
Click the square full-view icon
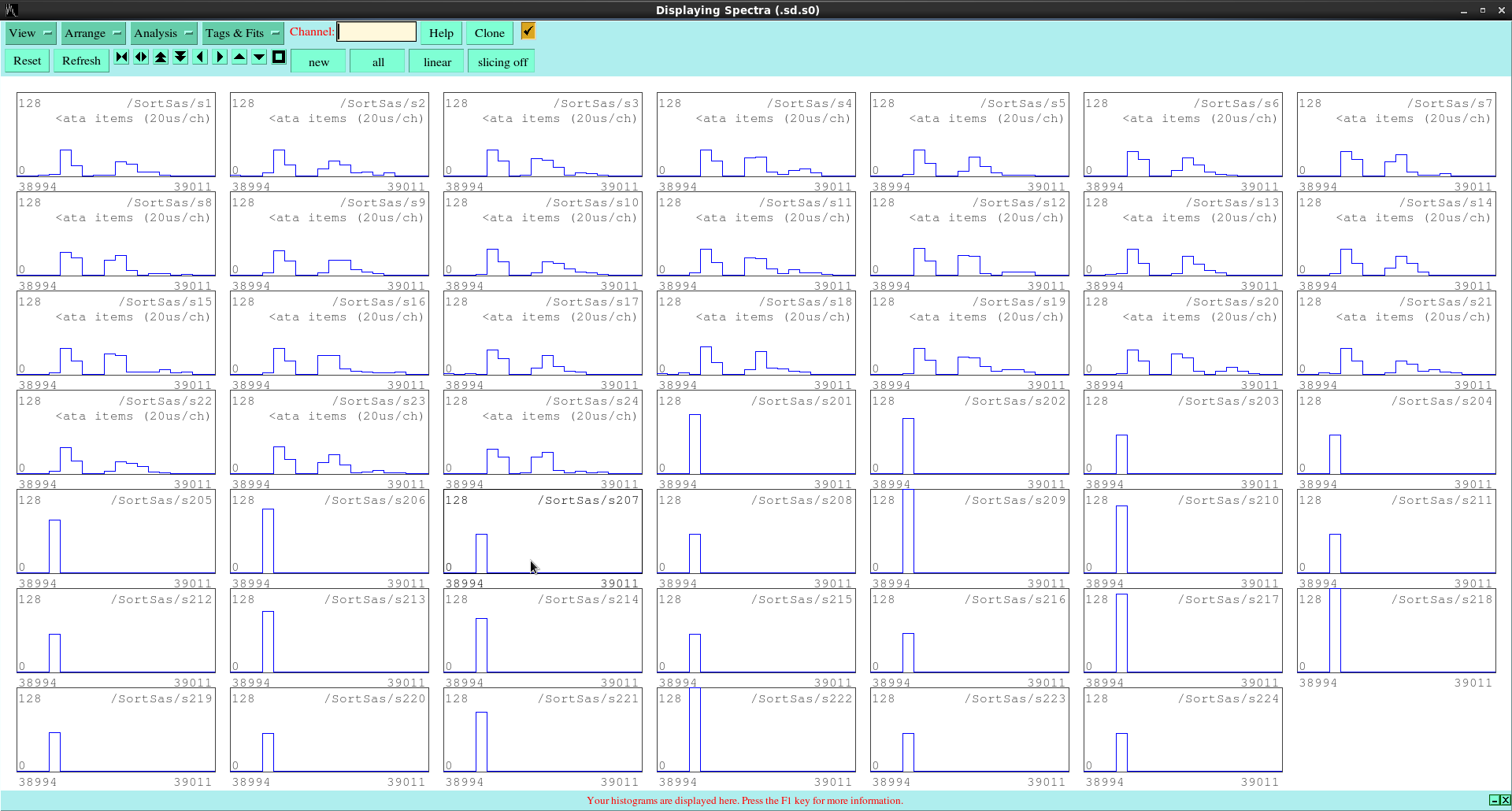tap(279, 57)
